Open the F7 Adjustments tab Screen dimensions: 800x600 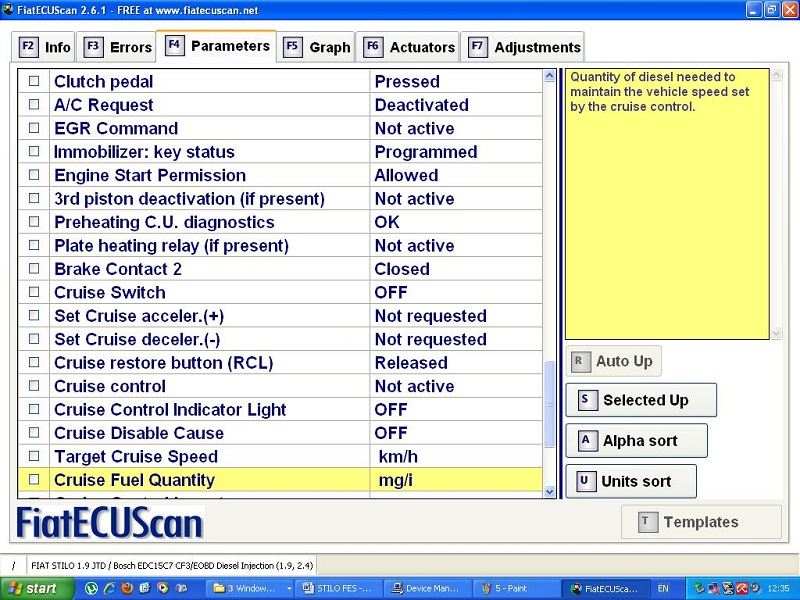[525, 47]
